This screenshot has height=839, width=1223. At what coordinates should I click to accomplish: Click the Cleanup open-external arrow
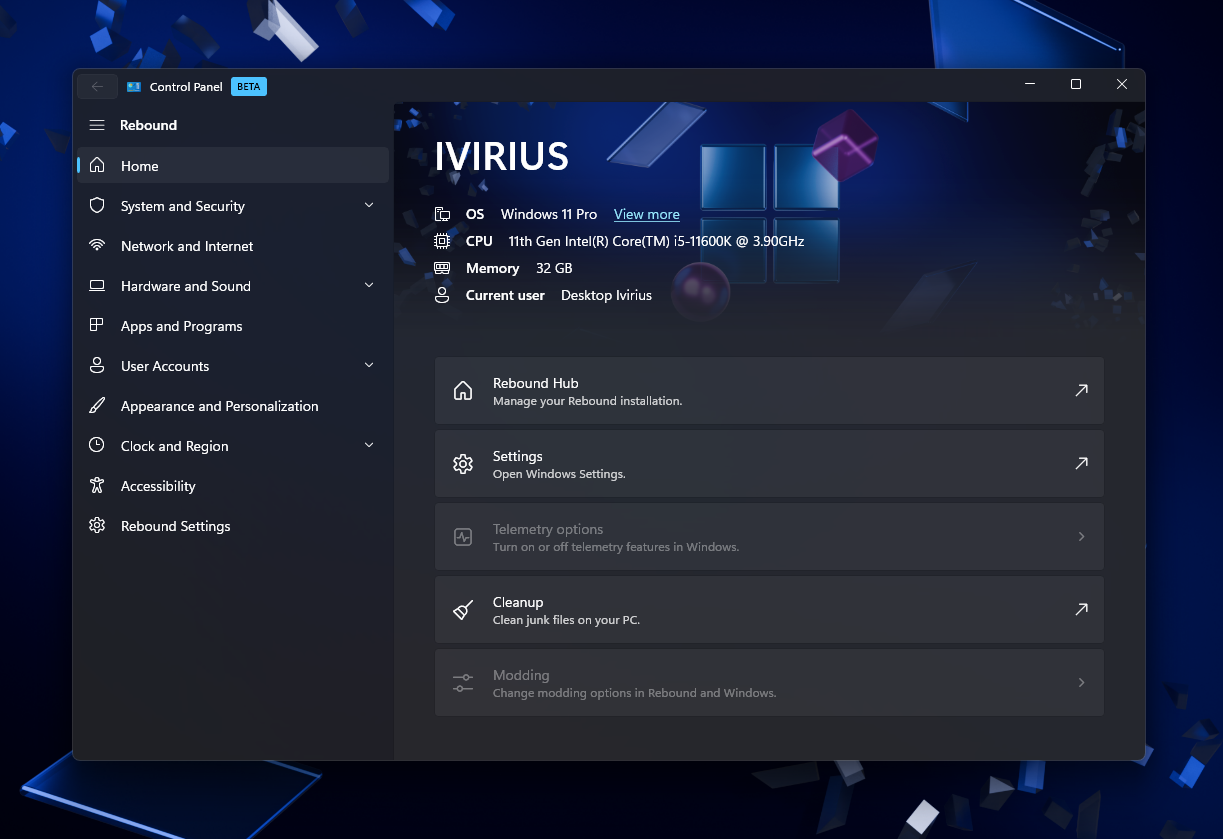pos(1081,610)
